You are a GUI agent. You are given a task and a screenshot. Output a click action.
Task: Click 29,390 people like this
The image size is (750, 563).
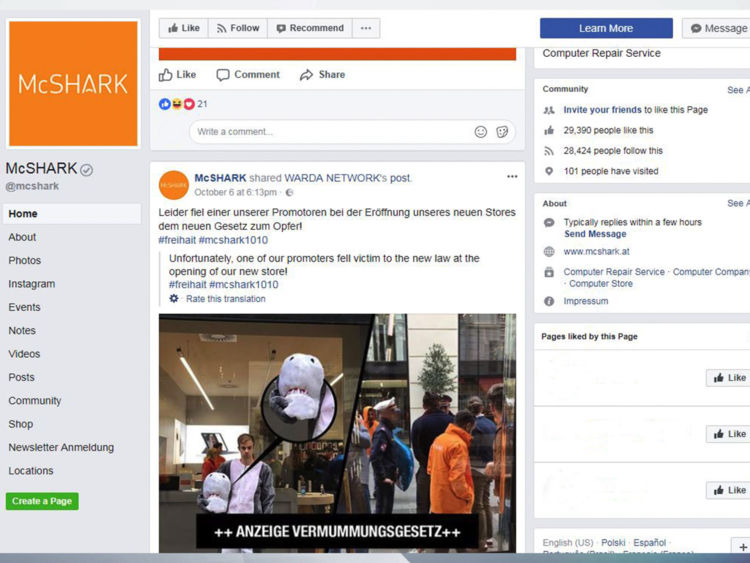click(x=608, y=131)
